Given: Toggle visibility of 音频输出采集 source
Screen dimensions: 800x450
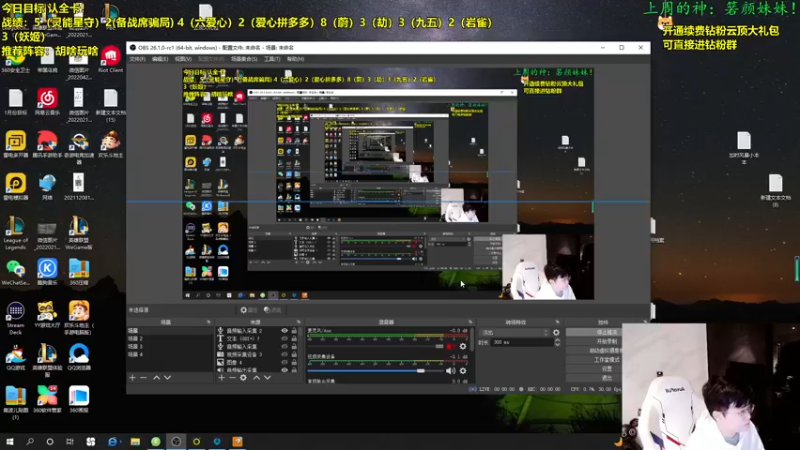Looking at the screenshot, I should pyautogui.click(x=284, y=370).
